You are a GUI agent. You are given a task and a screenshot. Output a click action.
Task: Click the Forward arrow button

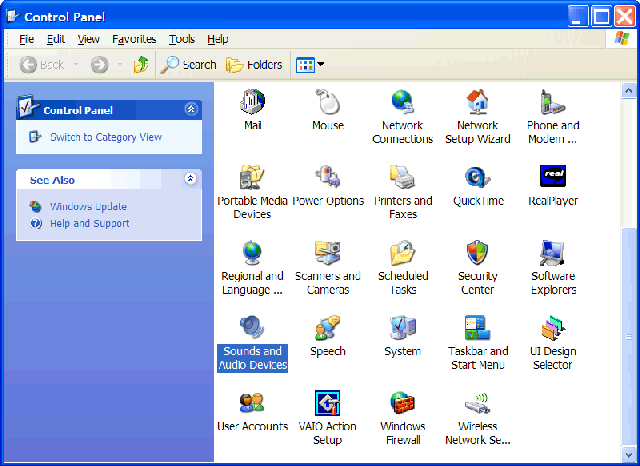coord(100,64)
